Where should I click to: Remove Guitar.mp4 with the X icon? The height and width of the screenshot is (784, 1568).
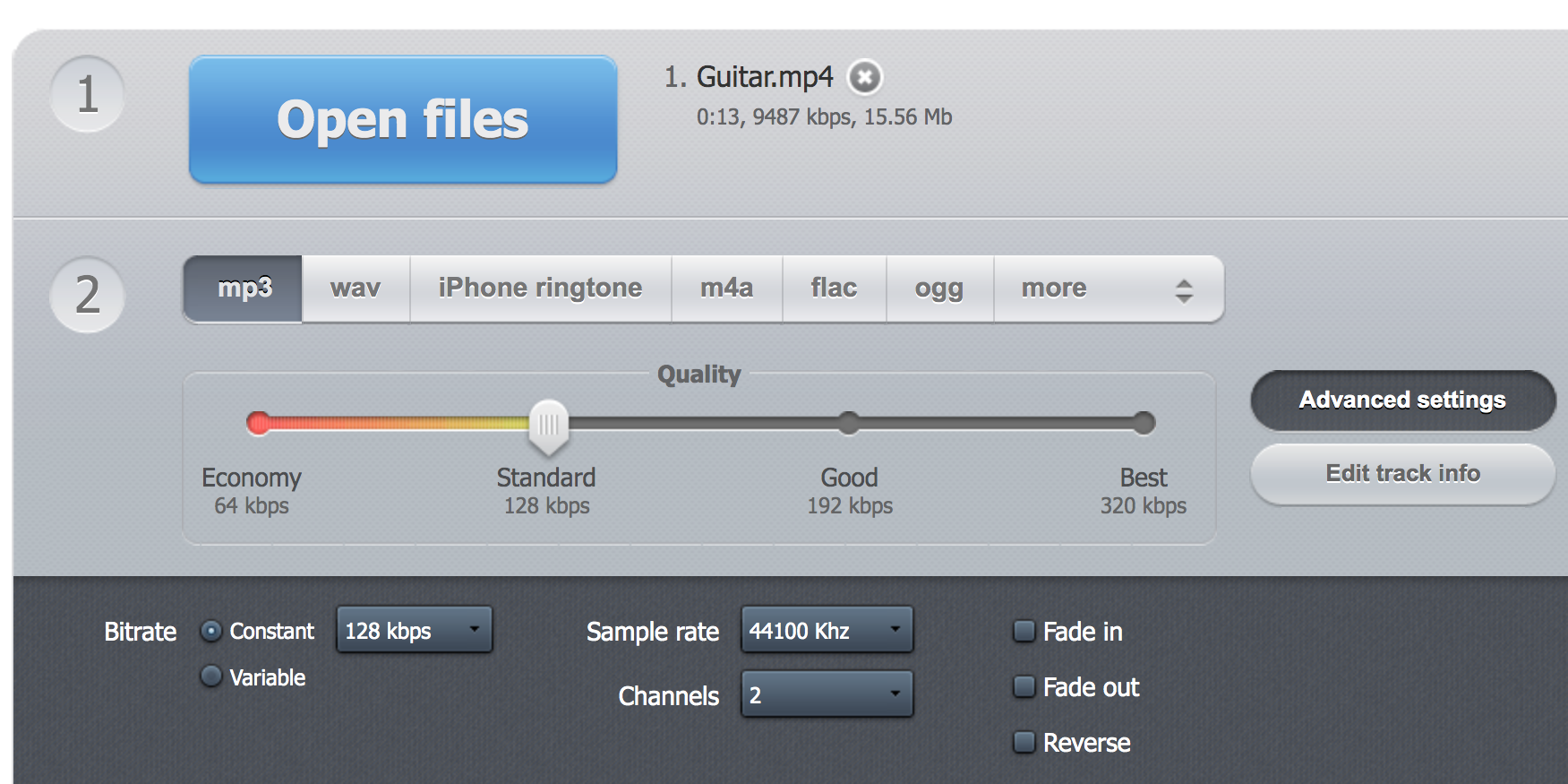pos(865,77)
